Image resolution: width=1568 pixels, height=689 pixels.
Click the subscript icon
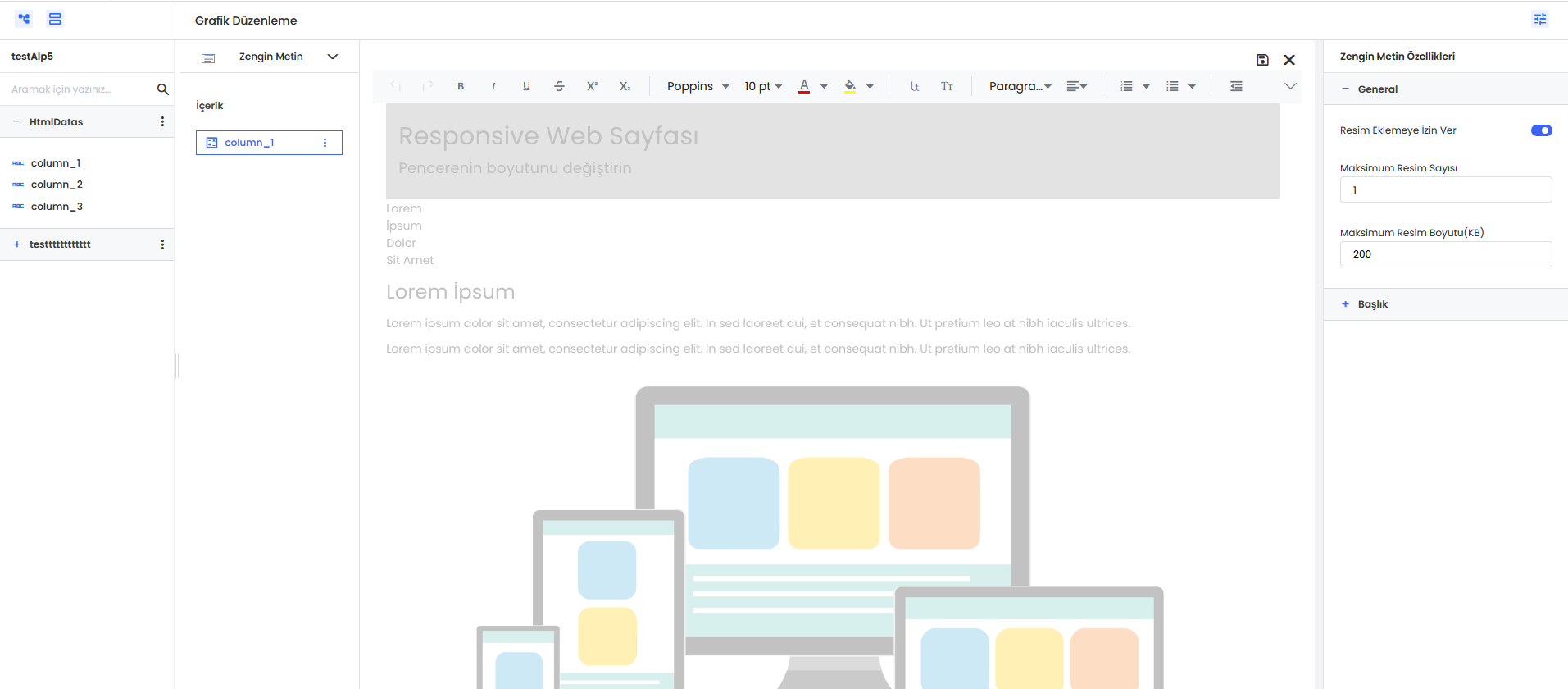click(625, 86)
